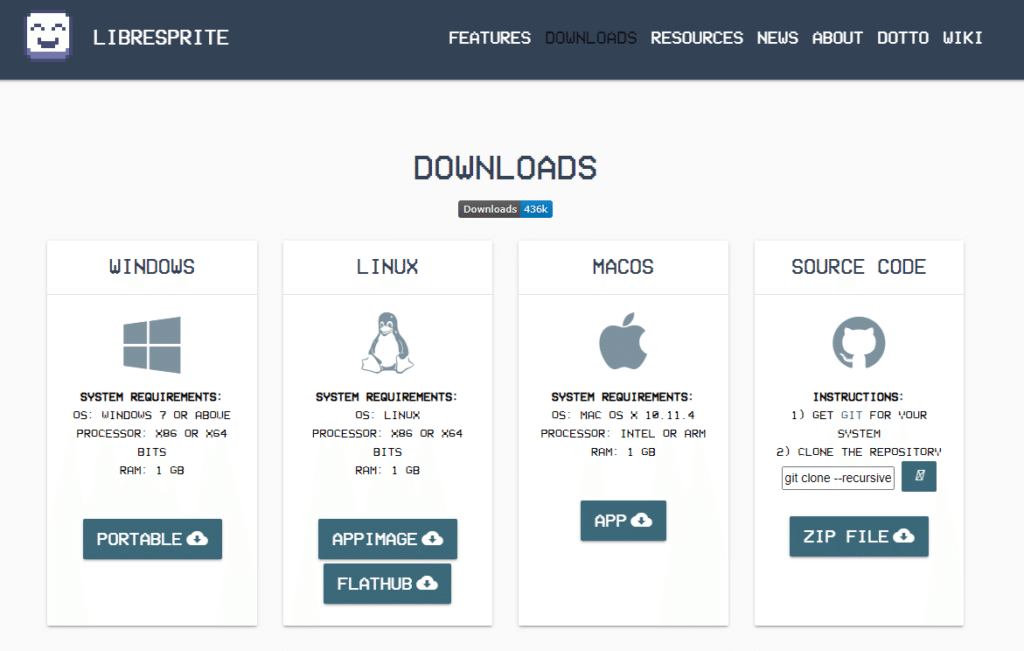The width and height of the screenshot is (1024, 651).
Task: Click the 'OS: WINDOWS 7 OR ABOVE' text
Action: 152,415
